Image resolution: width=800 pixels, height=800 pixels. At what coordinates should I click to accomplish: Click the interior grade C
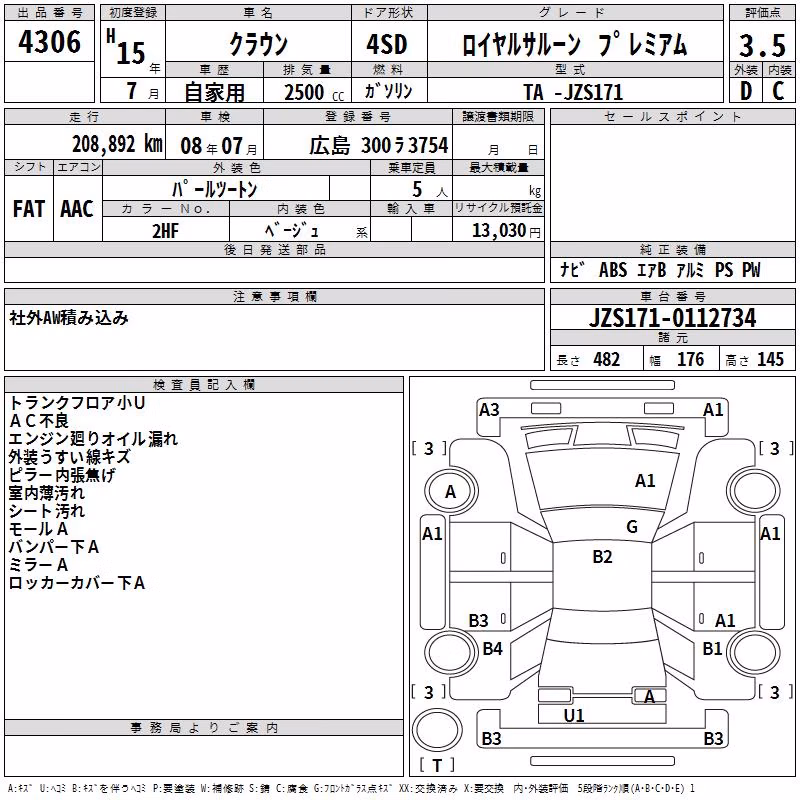point(778,91)
